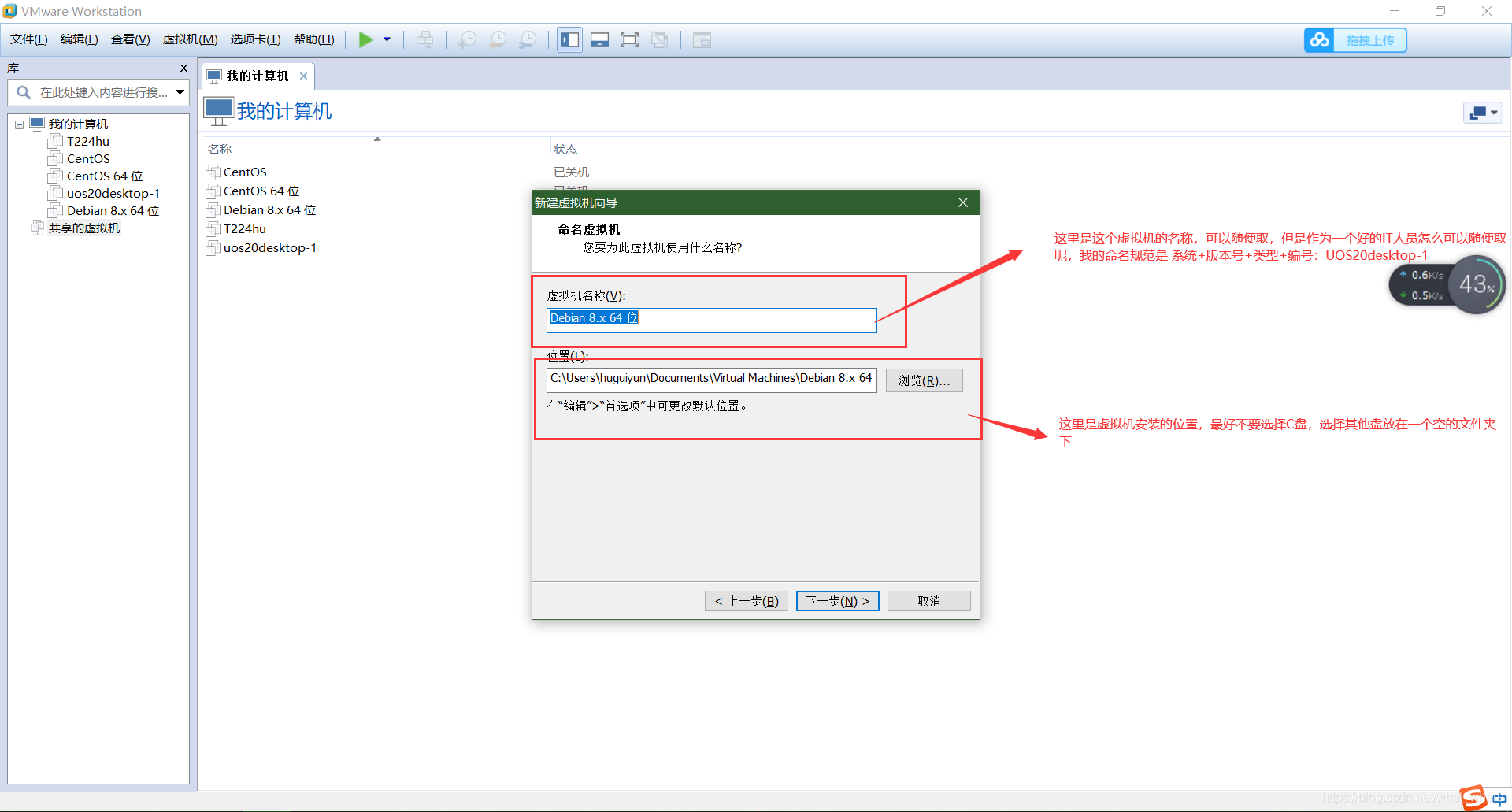The width and height of the screenshot is (1512, 812).
Task: Close the 新建虚拟机向导 dialog
Action: pos(962,203)
